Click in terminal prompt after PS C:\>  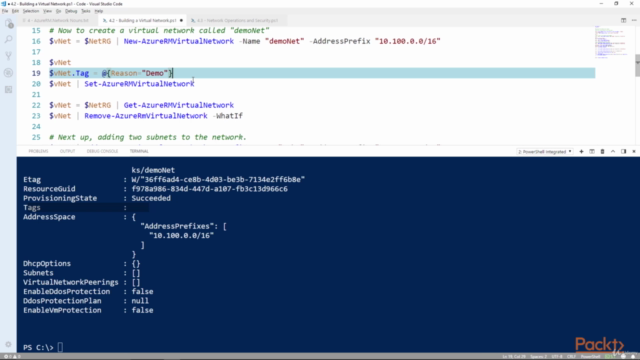(60, 347)
